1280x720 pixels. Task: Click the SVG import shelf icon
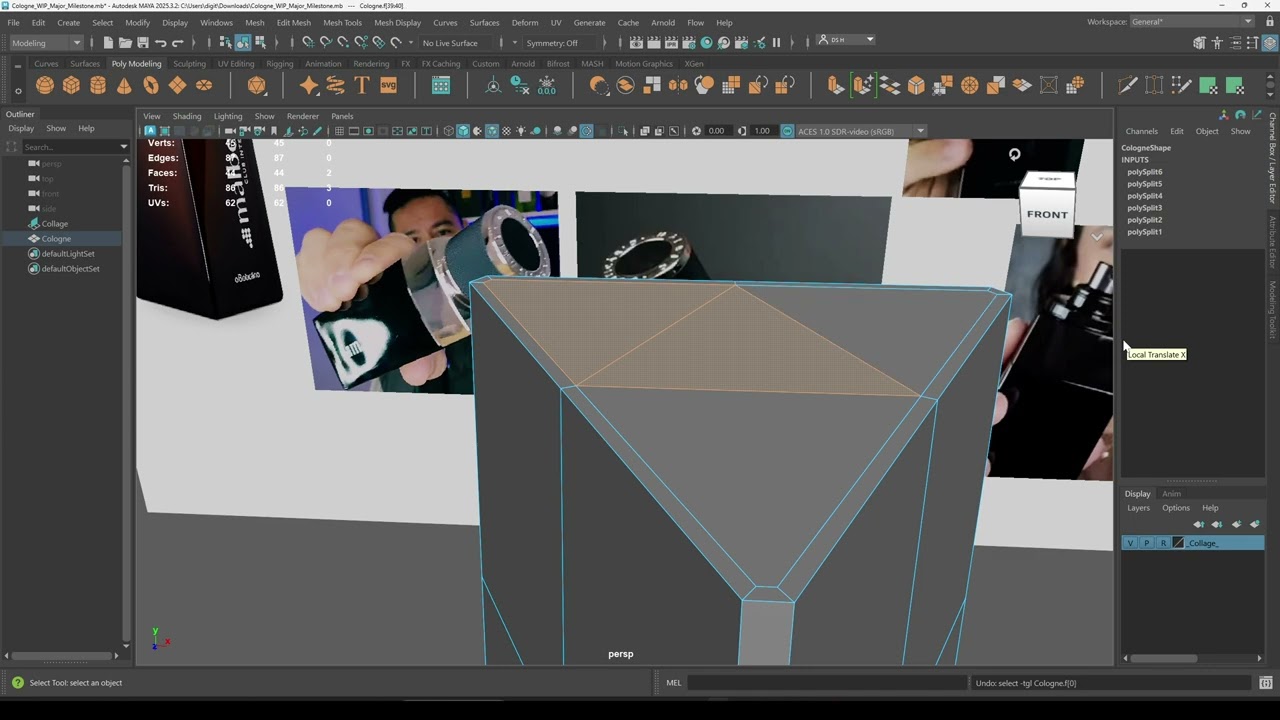pyautogui.click(x=389, y=86)
